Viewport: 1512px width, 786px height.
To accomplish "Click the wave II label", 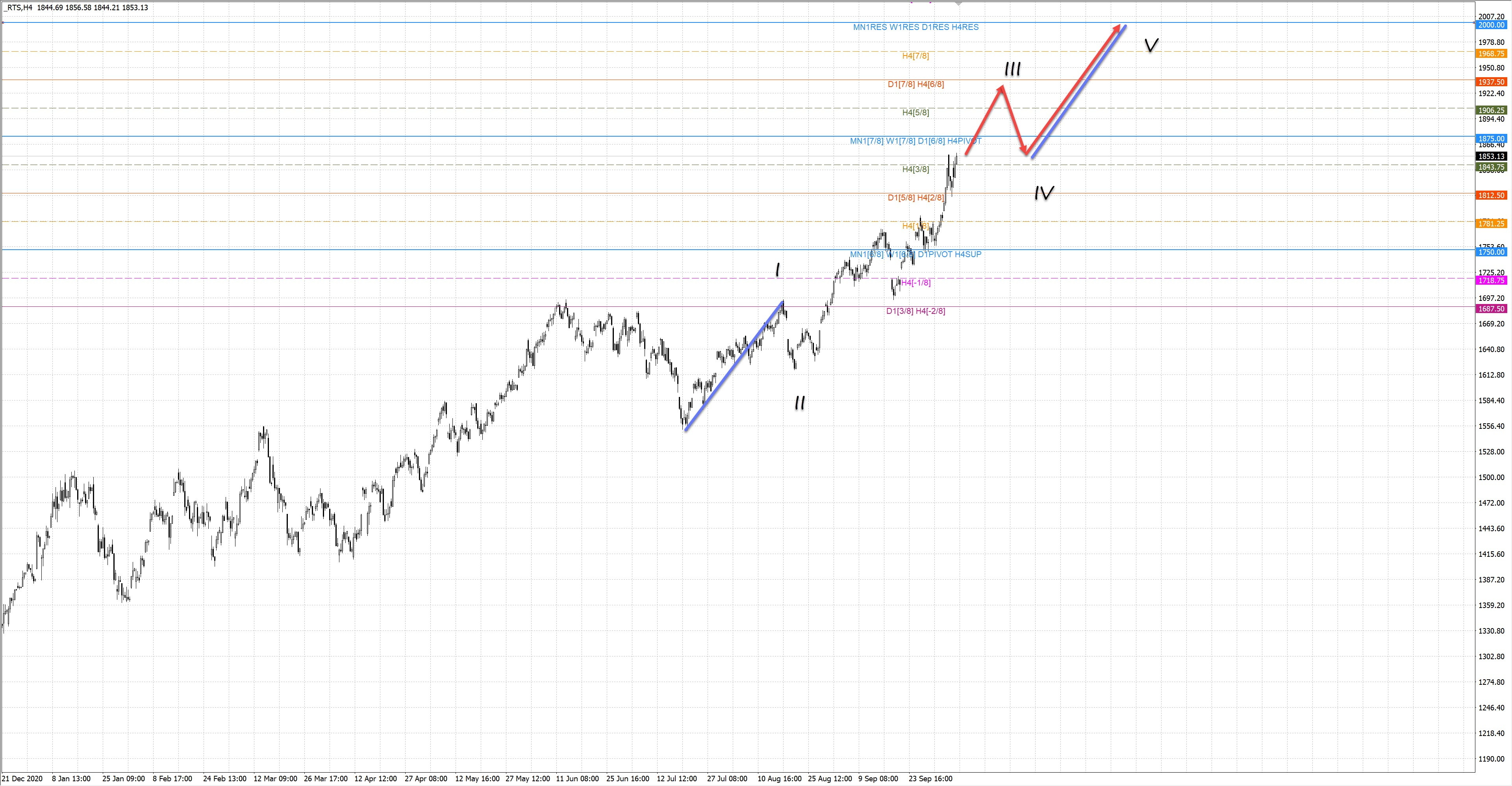I will tap(799, 403).
